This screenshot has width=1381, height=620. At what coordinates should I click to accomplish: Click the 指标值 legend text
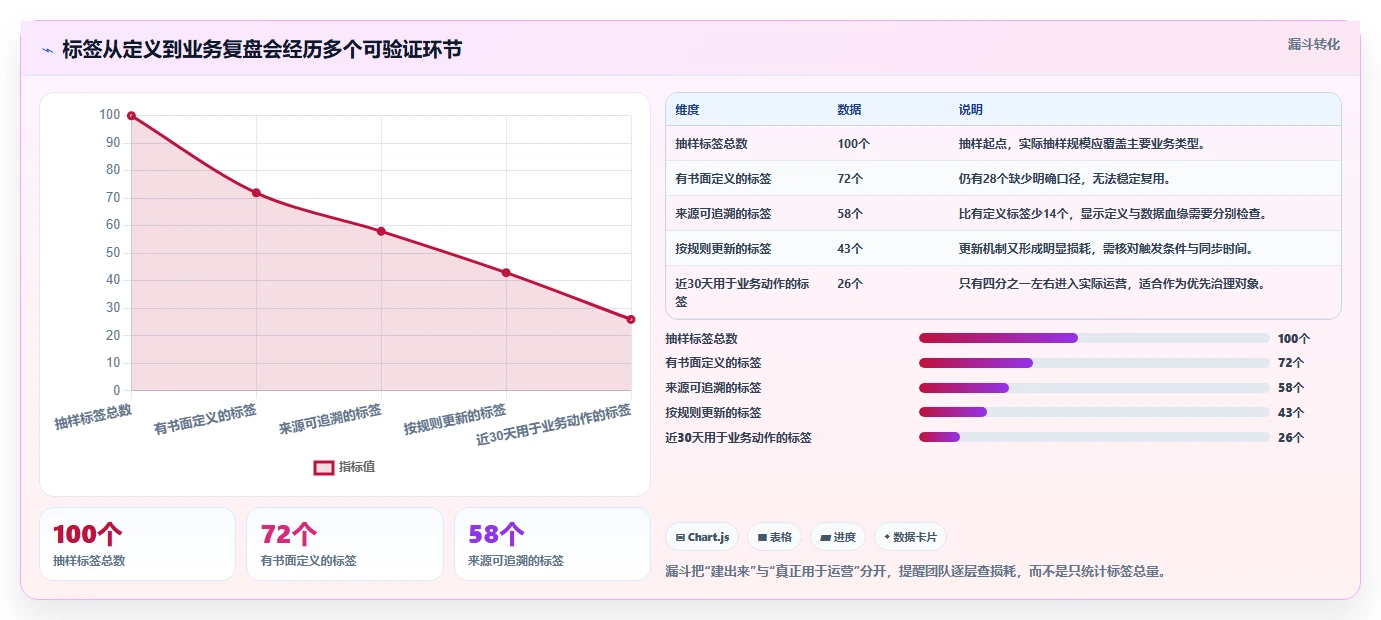tap(357, 467)
